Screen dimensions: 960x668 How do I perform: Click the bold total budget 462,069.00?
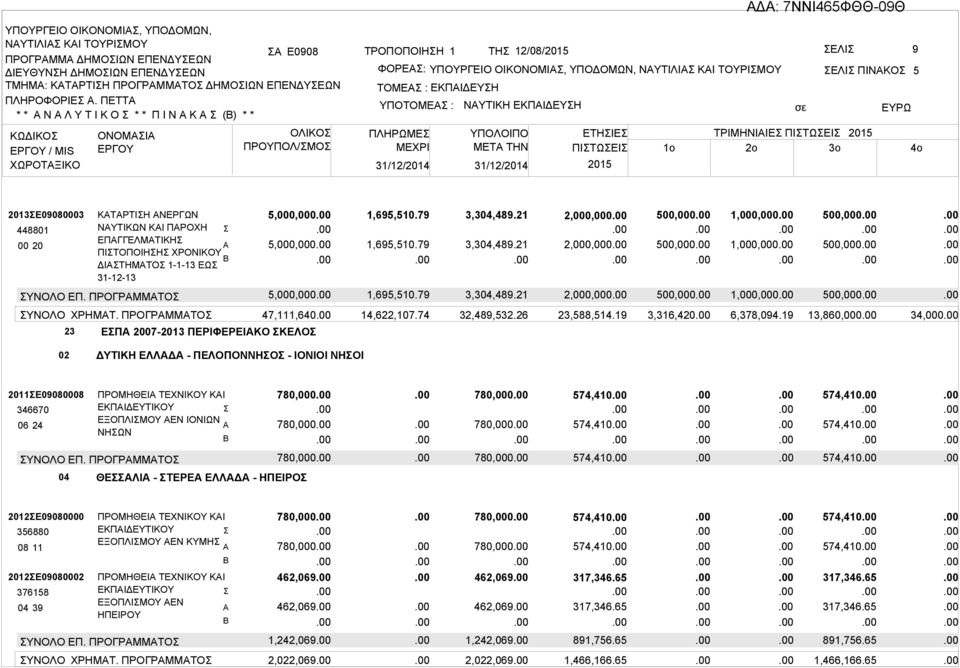pos(304,577)
